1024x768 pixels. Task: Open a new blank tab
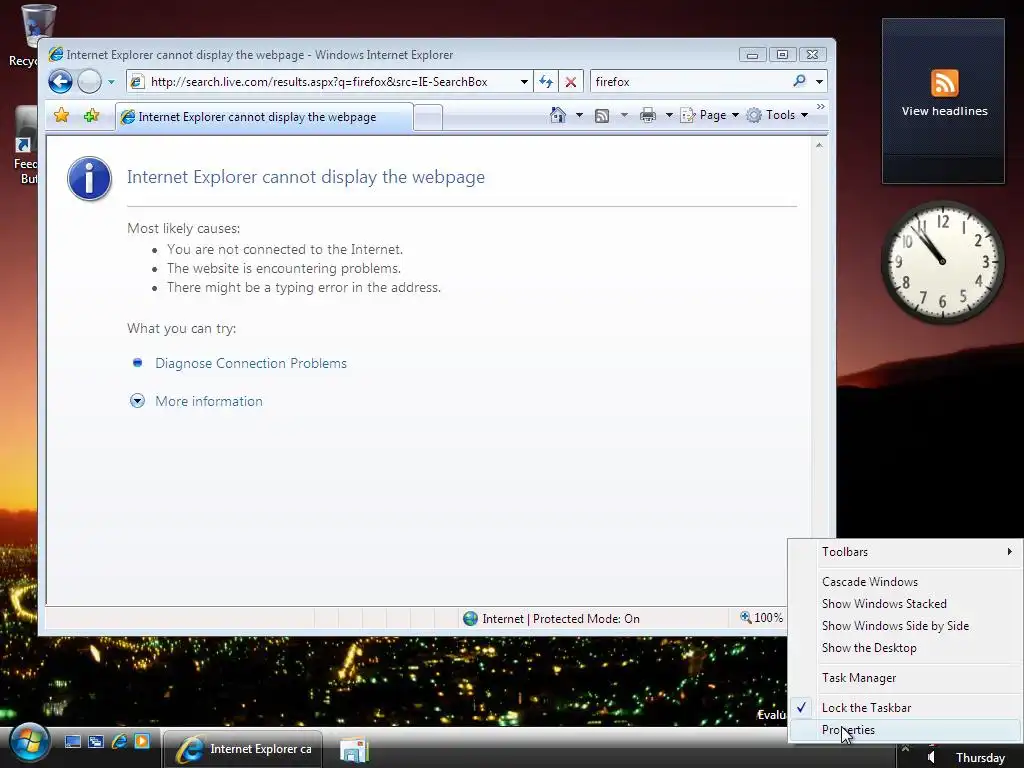point(428,118)
